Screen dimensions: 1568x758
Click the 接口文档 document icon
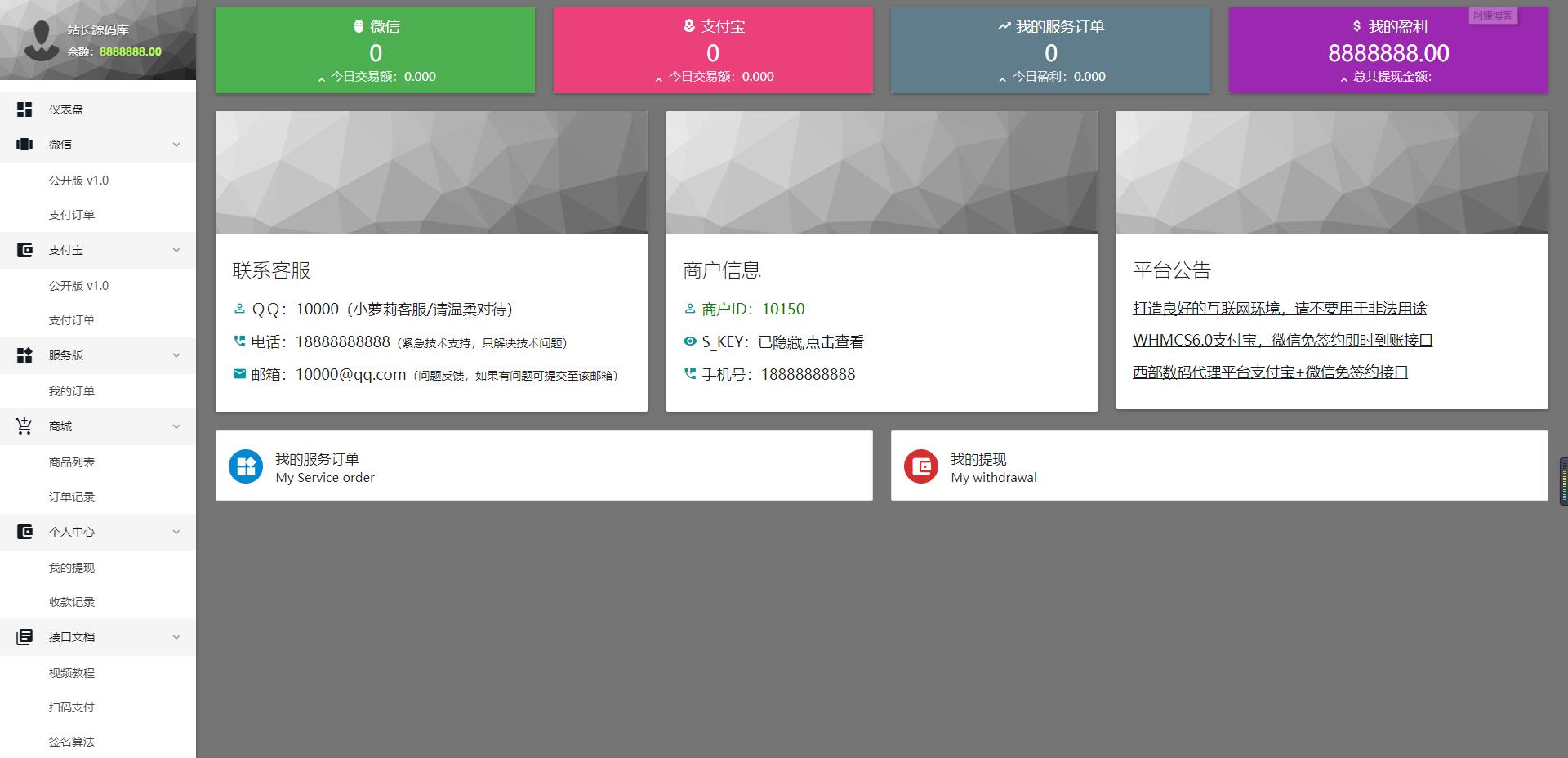(24, 637)
